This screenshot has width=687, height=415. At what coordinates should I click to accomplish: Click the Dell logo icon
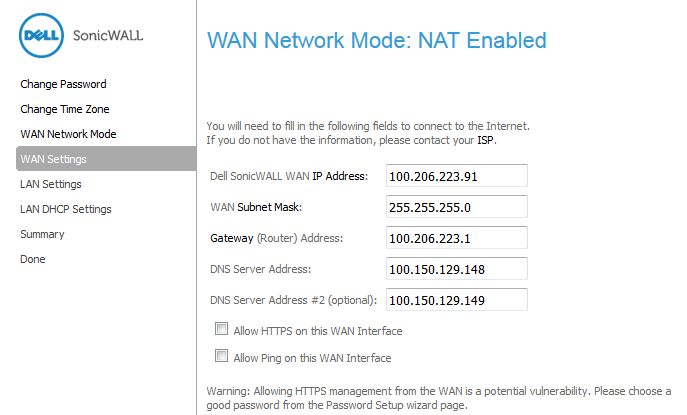(41, 35)
